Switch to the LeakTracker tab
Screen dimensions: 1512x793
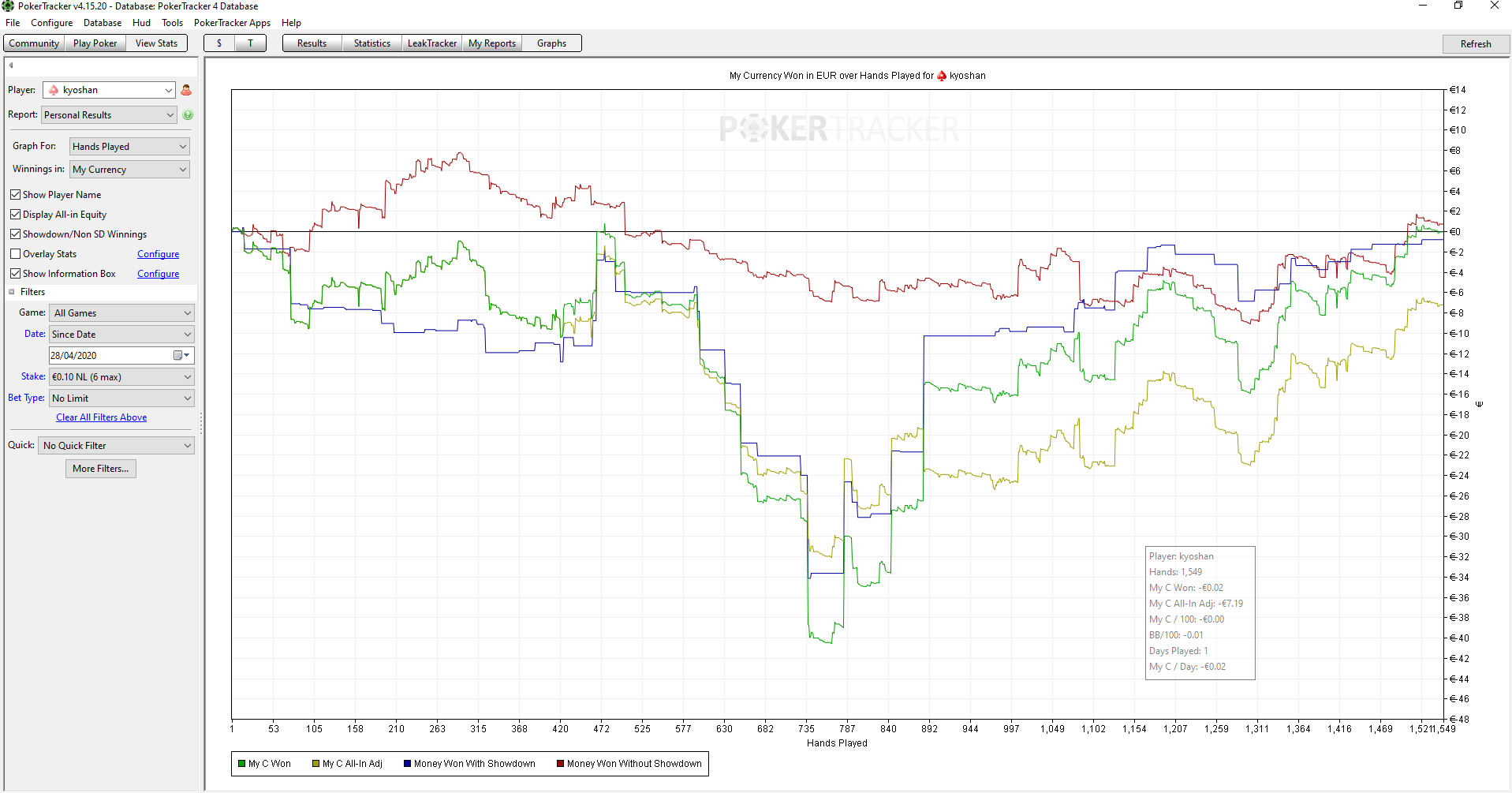(431, 43)
